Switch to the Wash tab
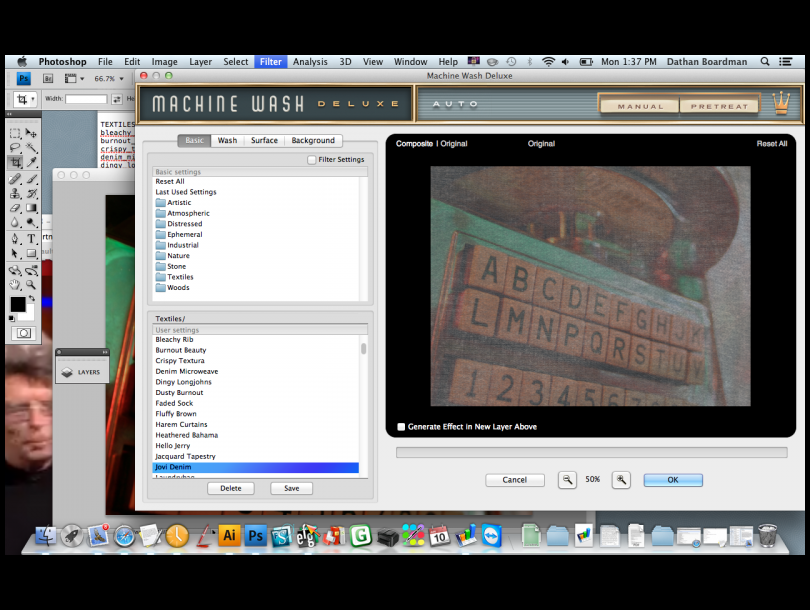Image resolution: width=810 pixels, height=610 pixels. pos(227,140)
